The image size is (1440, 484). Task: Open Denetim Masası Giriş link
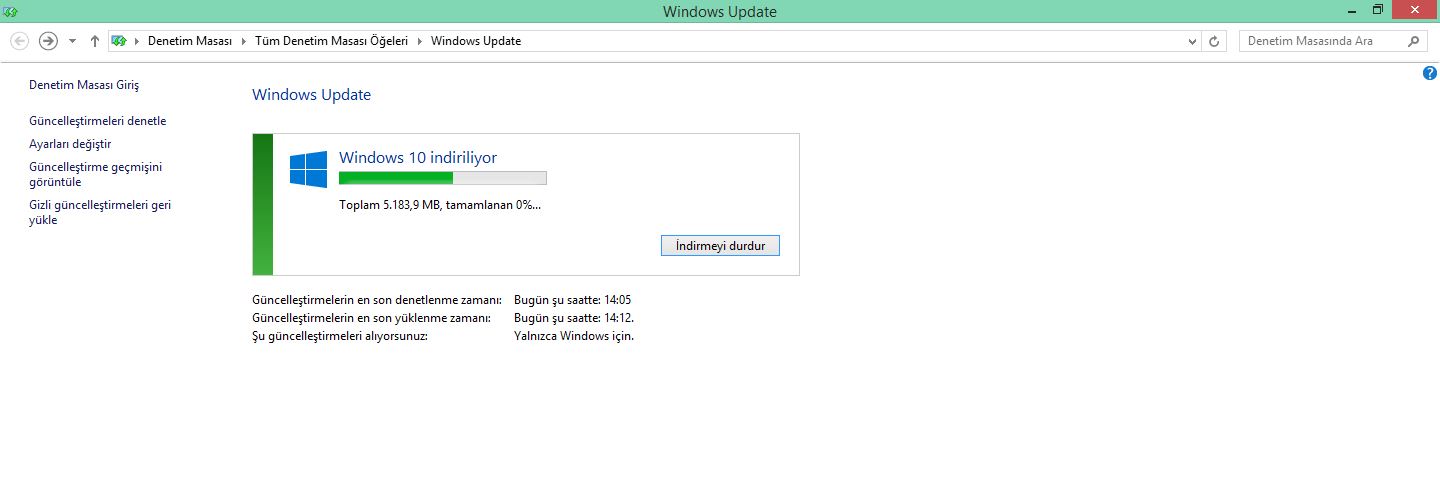tap(84, 85)
